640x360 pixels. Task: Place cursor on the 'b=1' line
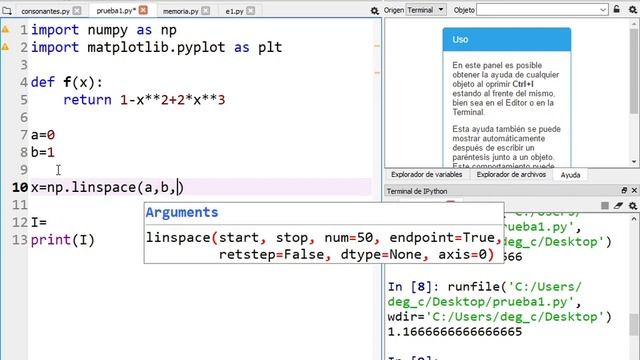tap(42, 153)
